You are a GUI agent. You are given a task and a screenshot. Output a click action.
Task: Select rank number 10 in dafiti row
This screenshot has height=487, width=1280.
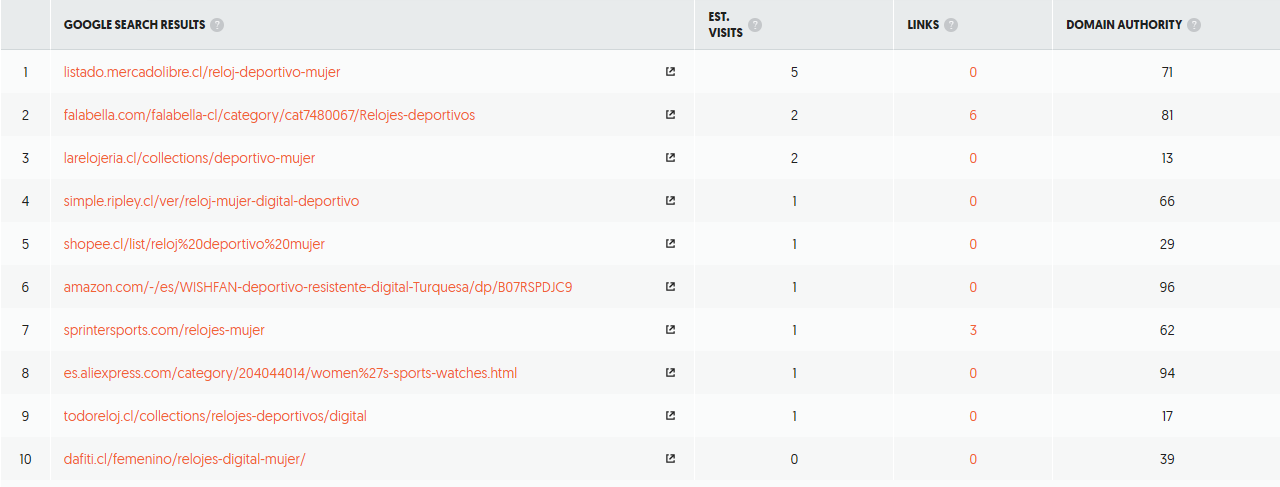tap(25, 459)
